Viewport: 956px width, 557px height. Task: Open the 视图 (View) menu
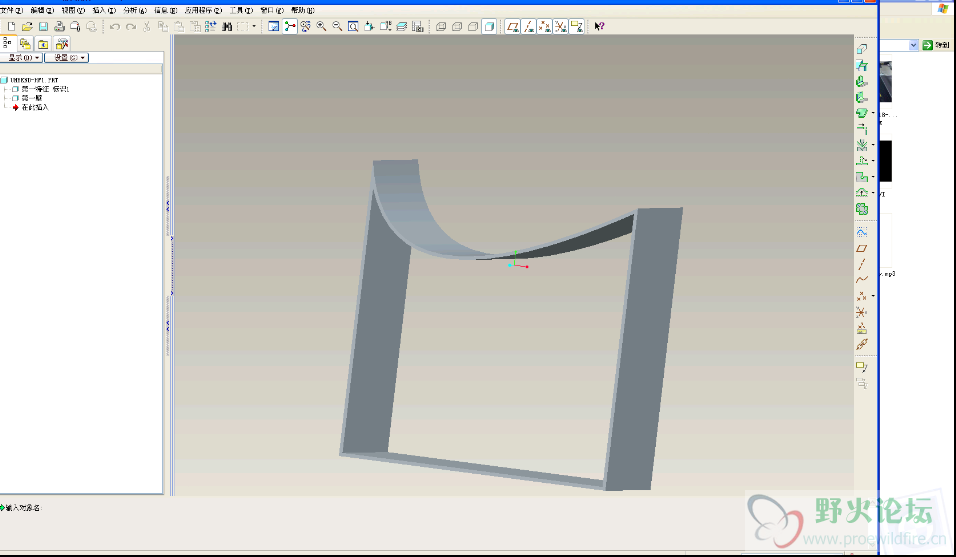click(73, 10)
